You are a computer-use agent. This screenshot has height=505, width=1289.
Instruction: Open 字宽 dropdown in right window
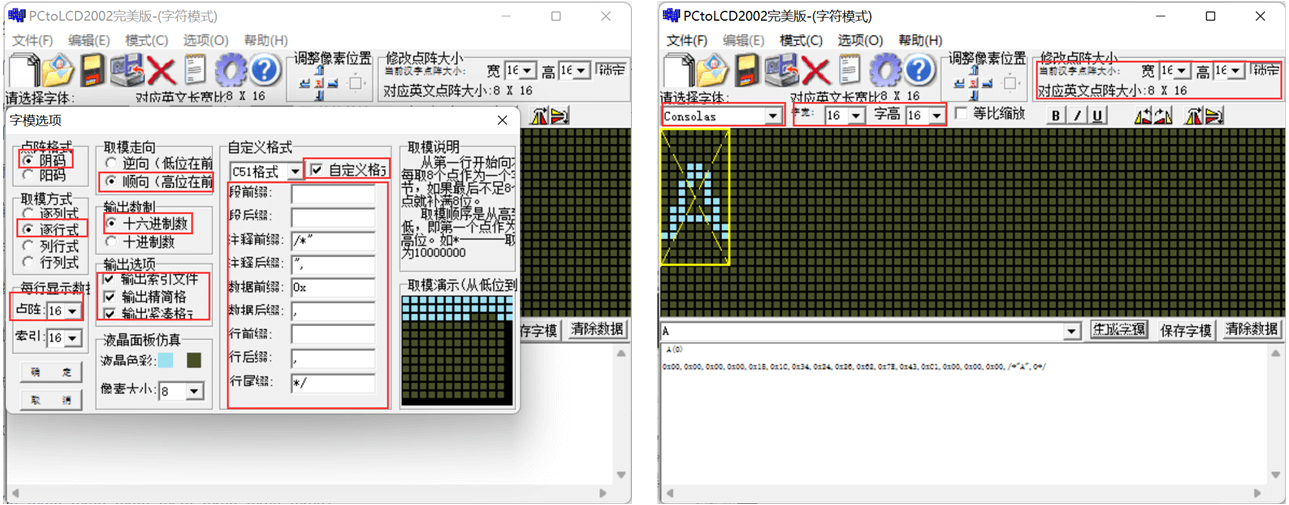click(856, 116)
